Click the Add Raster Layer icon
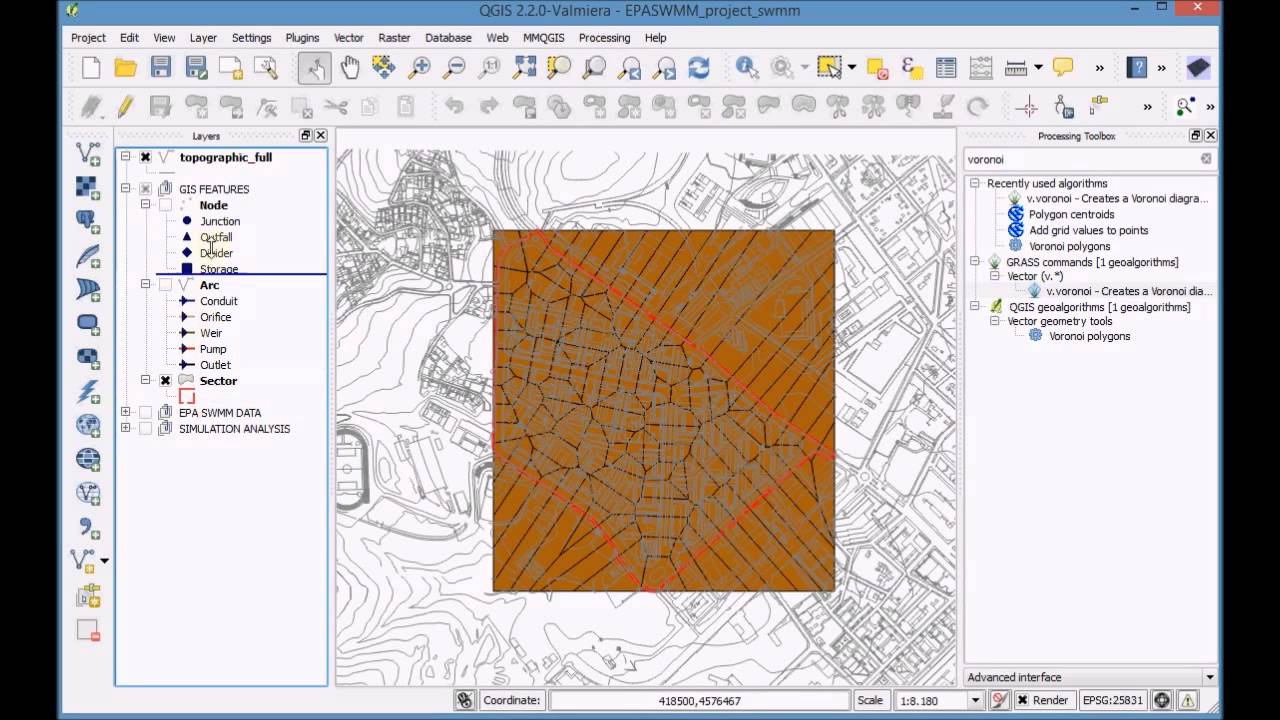The image size is (1280, 720). pos(88,188)
